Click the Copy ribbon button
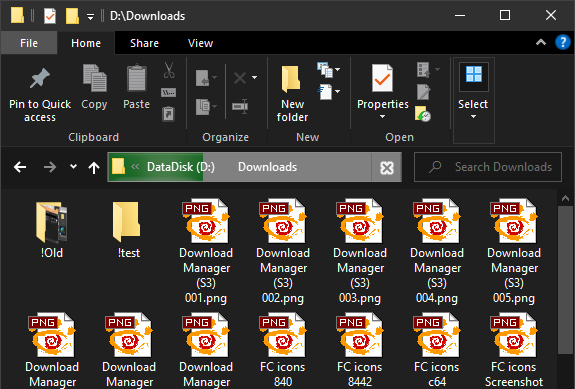Viewport: 575px width, 389px height. pyautogui.click(x=94, y=87)
